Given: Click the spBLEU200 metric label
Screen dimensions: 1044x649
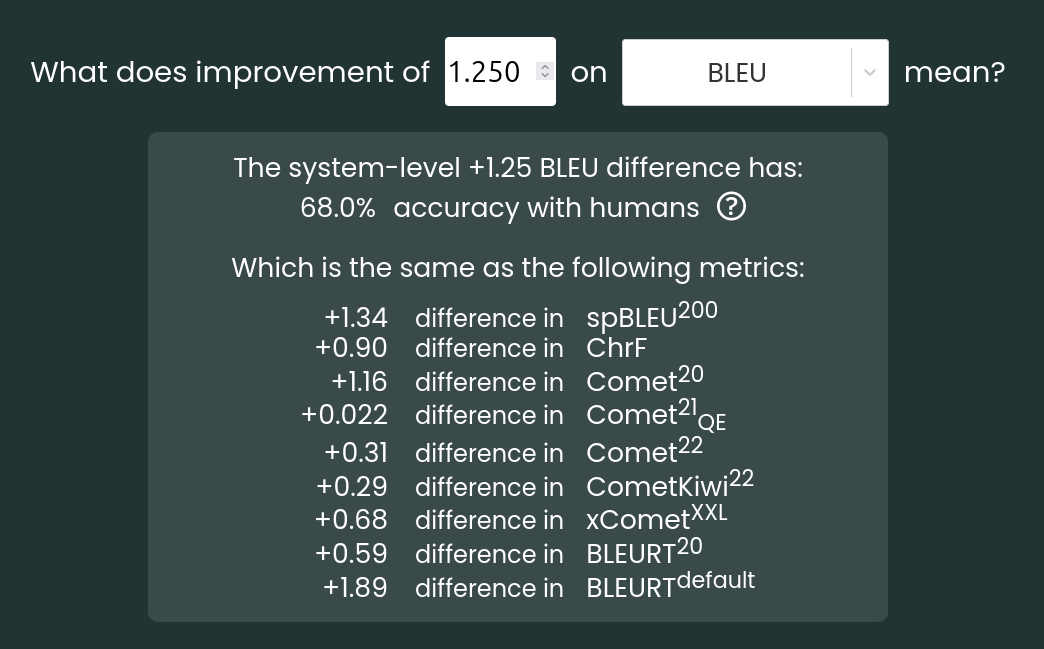Looking at the screenshot, I should point(652,316).
